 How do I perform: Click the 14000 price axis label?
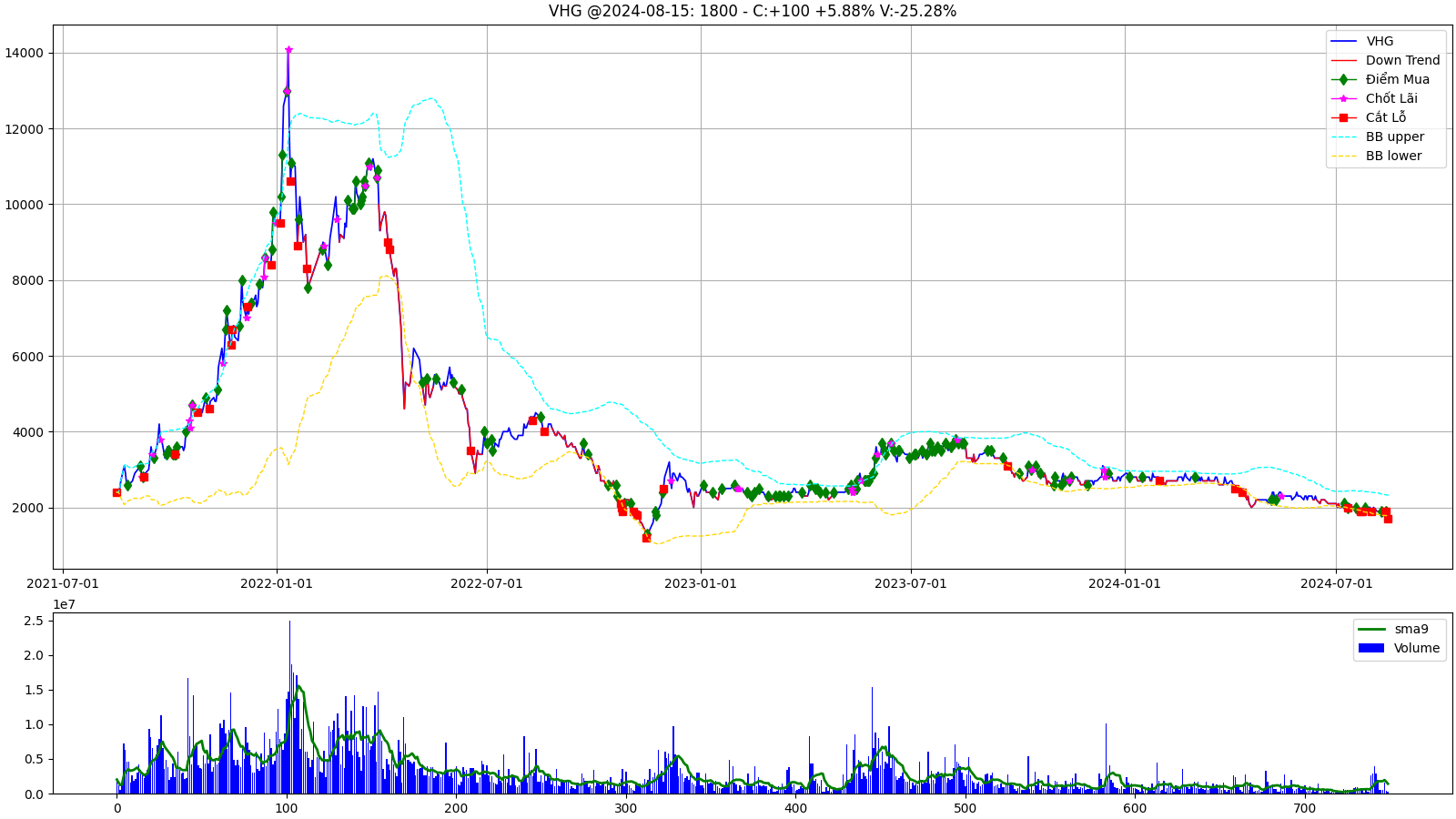point(24,53)
